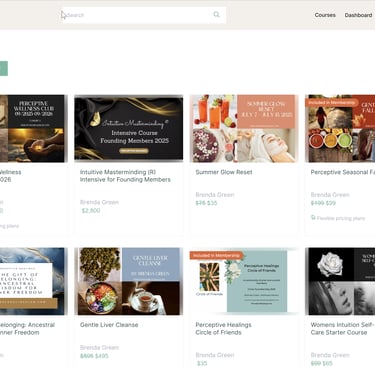This screenshot has width=375, height=366.
Task: Open Summer Glow Reset thumbnail image
Action: pos(244,128)
